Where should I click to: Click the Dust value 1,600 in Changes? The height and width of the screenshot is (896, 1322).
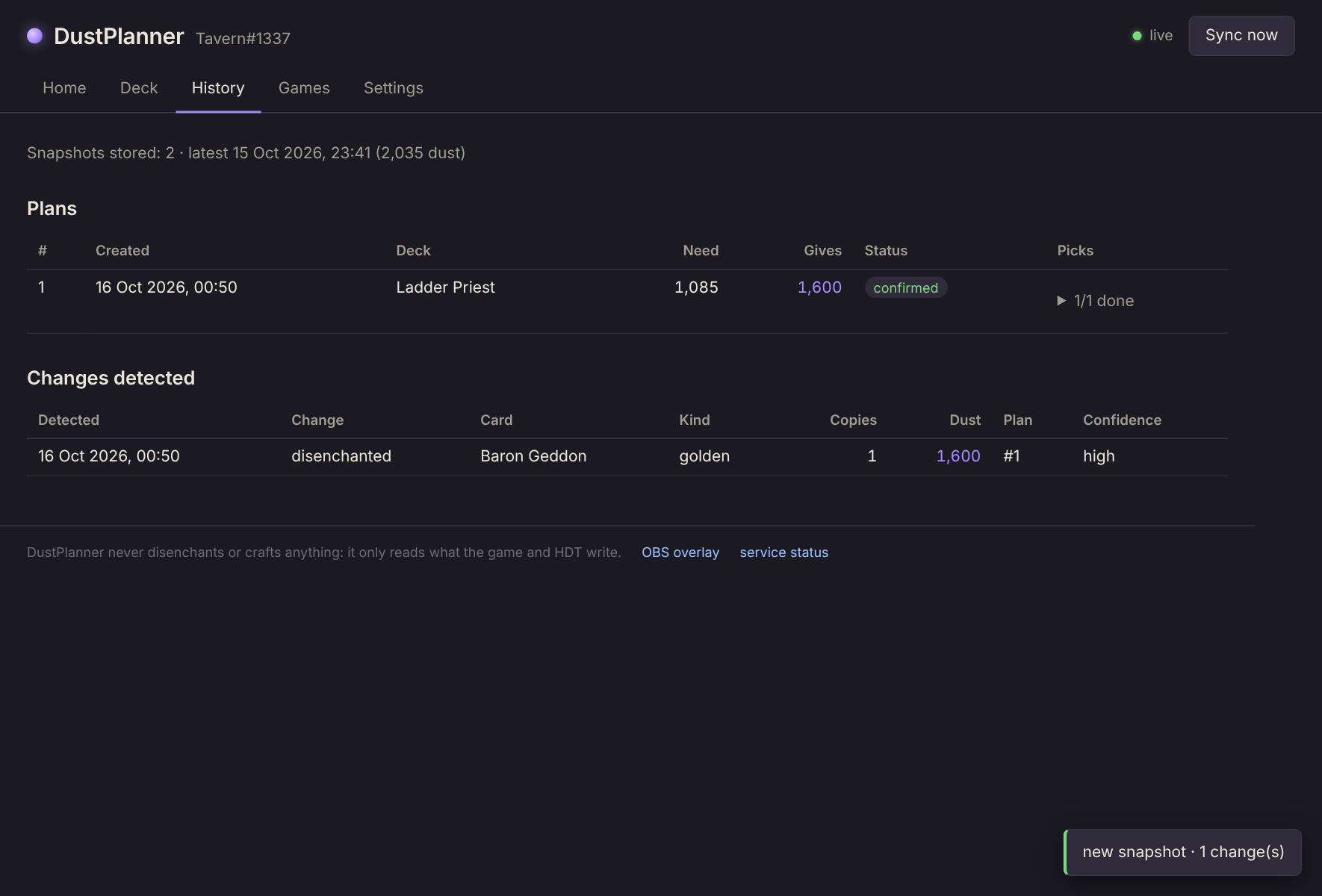tap(958, 456)
